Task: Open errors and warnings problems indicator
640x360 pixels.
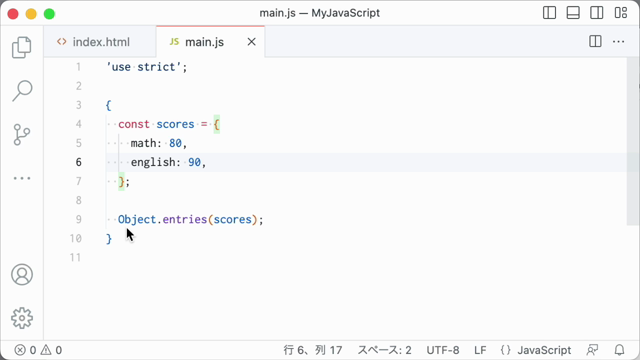Action: tap(38, 350)
